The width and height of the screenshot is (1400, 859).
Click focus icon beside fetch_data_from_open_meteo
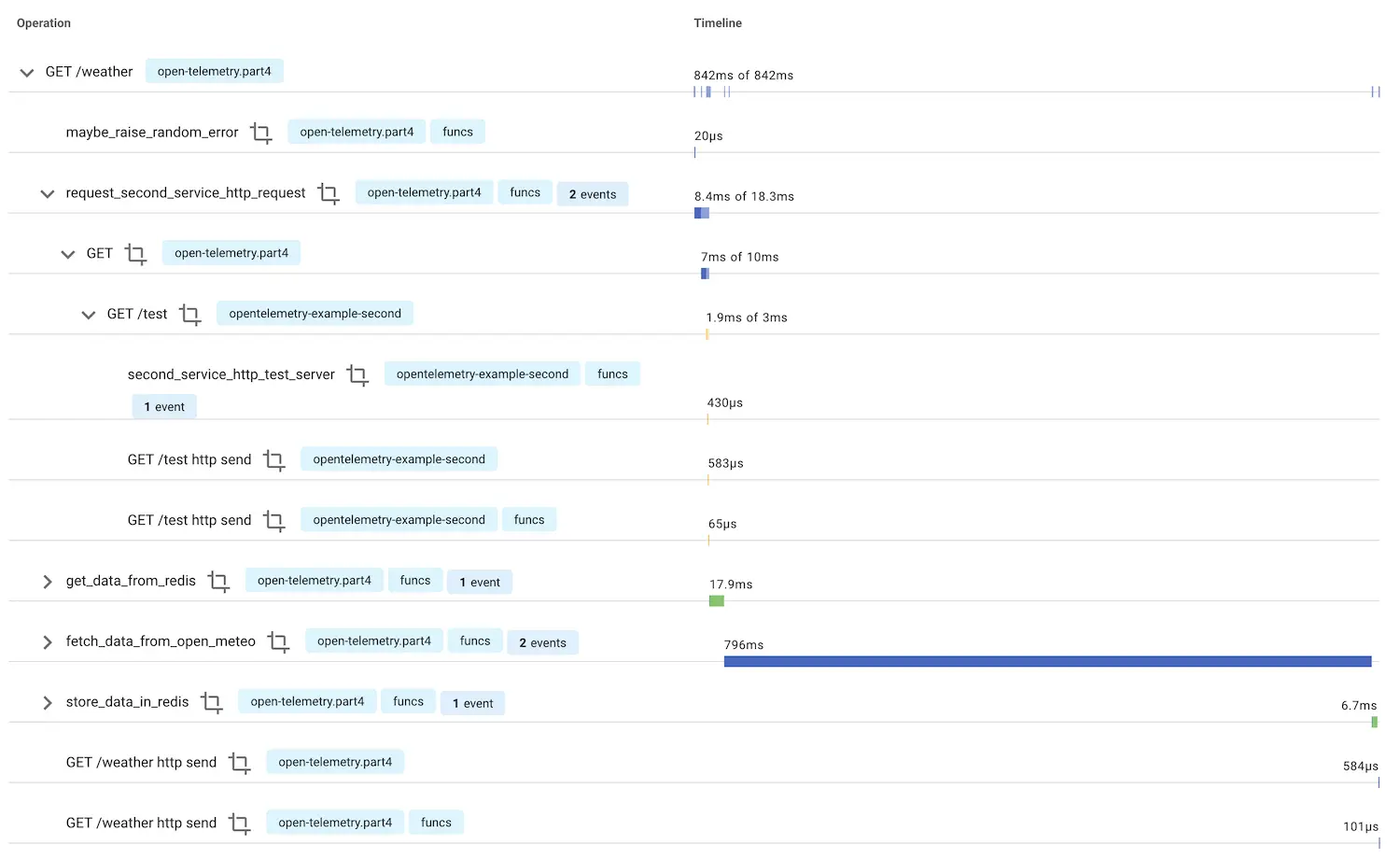[x=278, y=642]
